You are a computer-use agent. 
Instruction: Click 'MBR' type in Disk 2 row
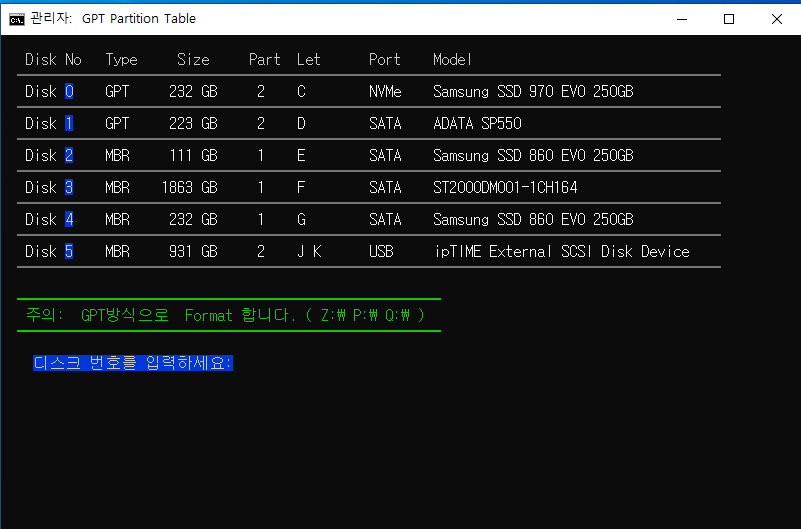(x=117, y=155)
